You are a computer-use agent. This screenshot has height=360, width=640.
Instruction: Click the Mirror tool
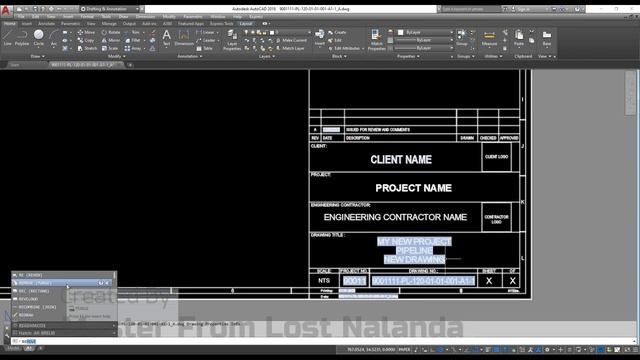pos(111,40)
